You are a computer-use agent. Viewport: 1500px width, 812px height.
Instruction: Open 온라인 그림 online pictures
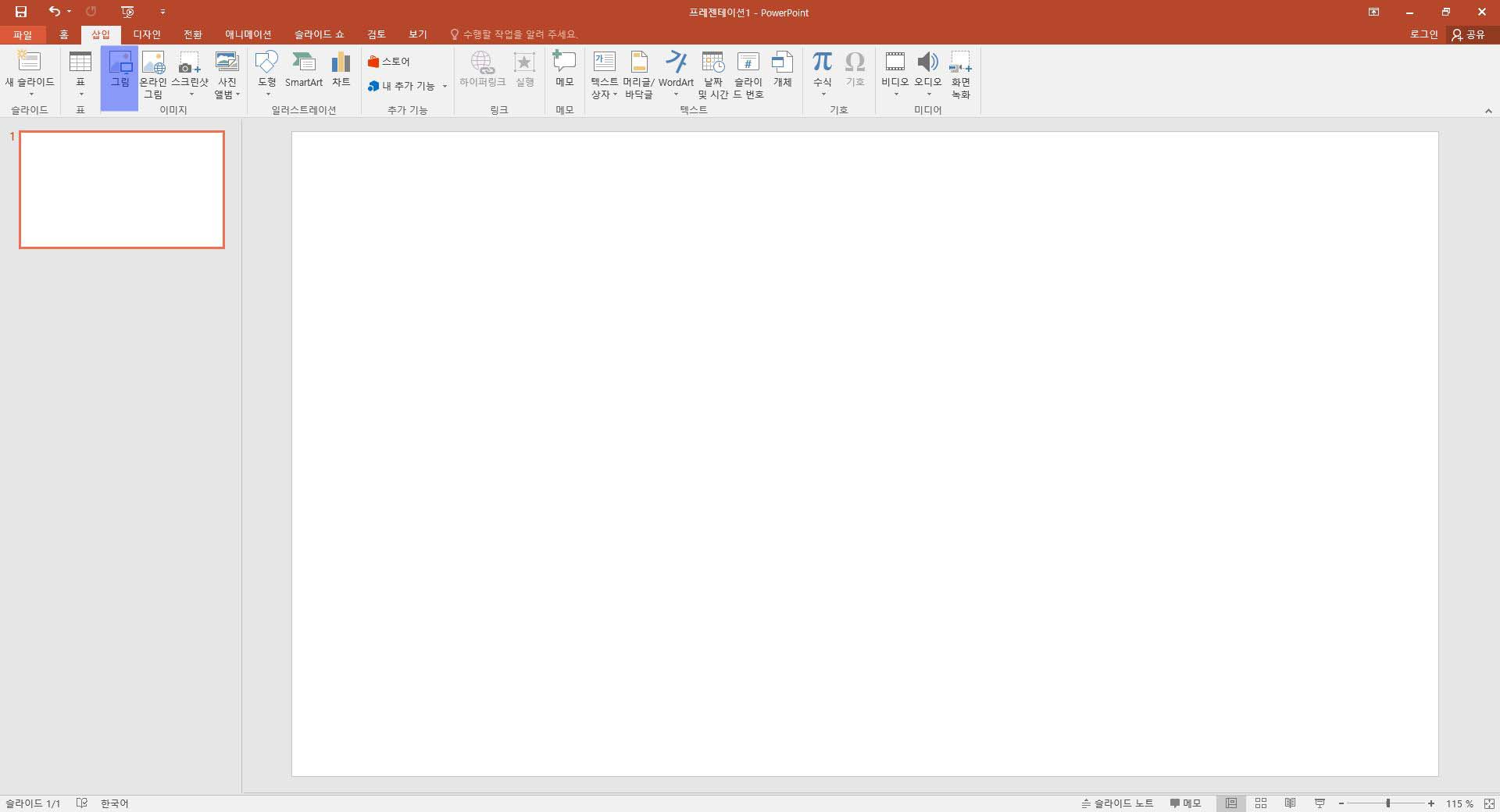pos(153,74)
